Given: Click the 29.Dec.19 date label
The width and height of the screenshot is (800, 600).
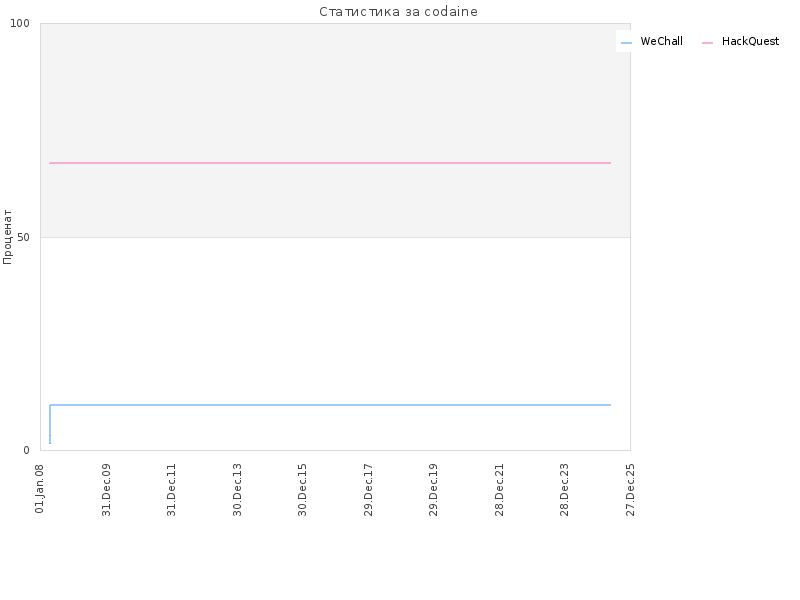Looking at the screenshot, I should [x=433, y=490].
